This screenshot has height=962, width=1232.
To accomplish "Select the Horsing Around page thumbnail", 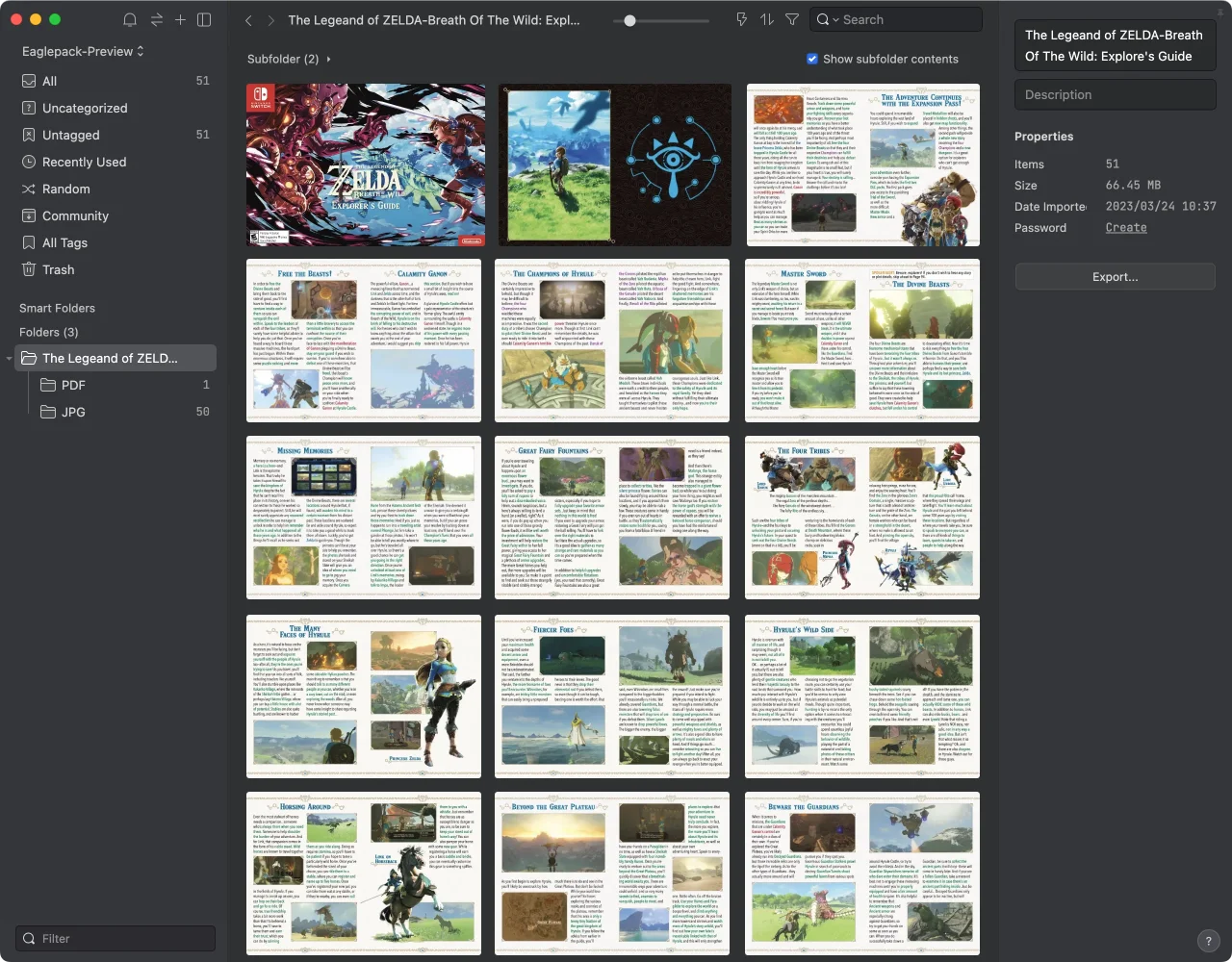I will point(364,873).
